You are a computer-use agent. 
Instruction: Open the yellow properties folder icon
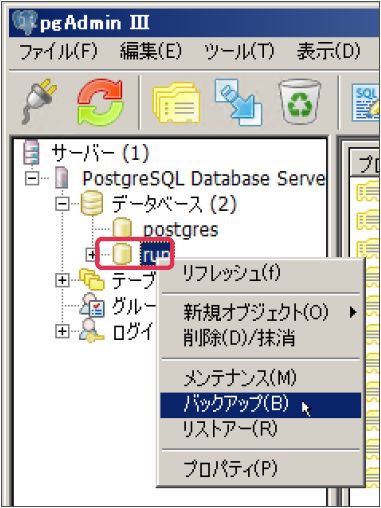[x=177, y=103]
